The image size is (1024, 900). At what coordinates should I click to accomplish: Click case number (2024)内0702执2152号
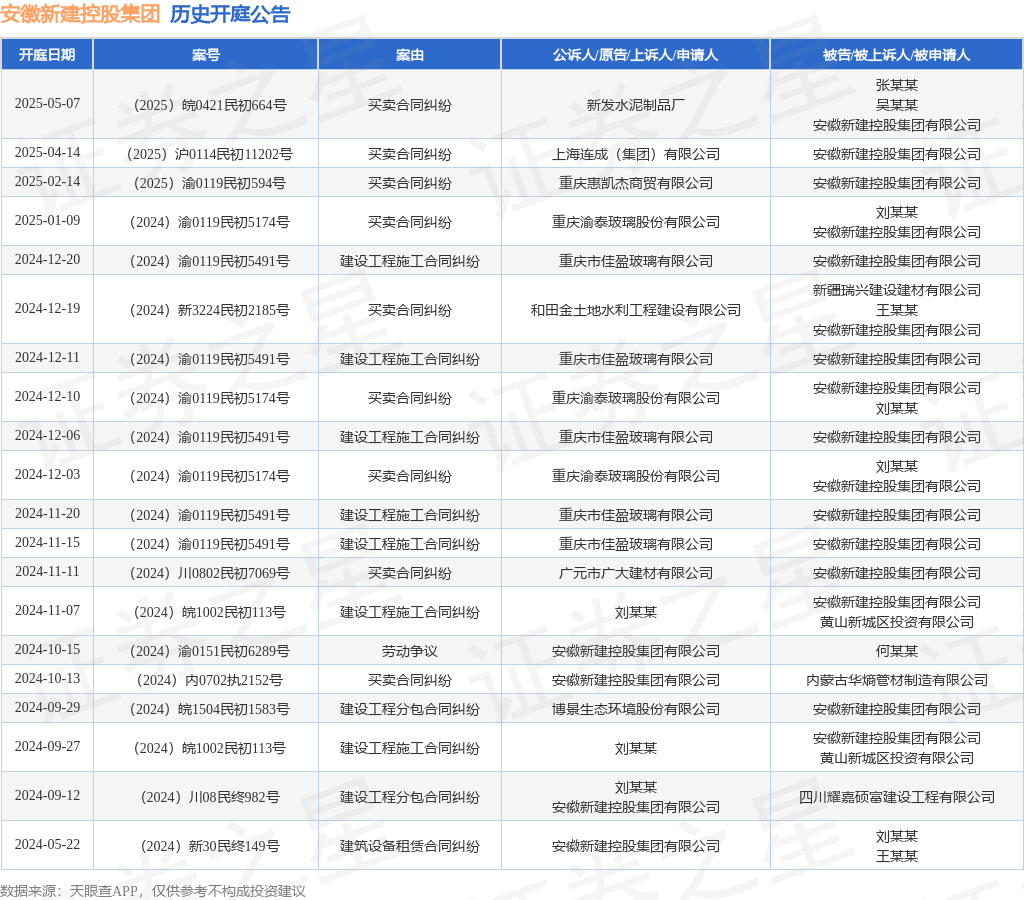pos(210,680)
